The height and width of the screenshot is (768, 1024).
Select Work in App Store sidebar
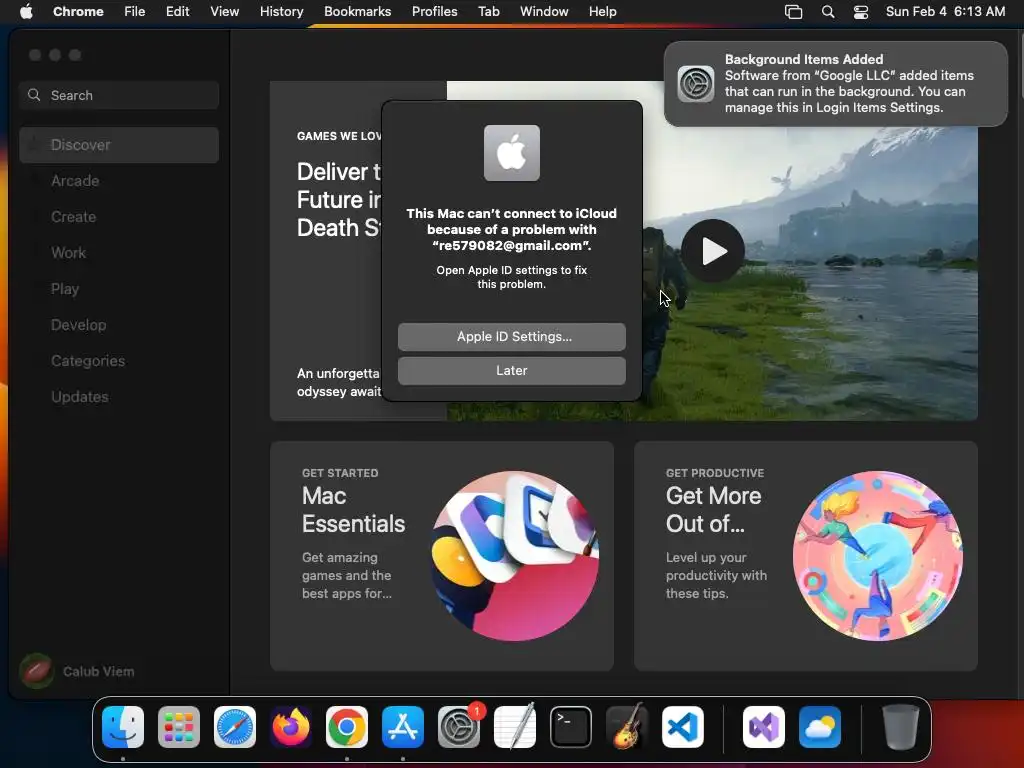point(119,253)
